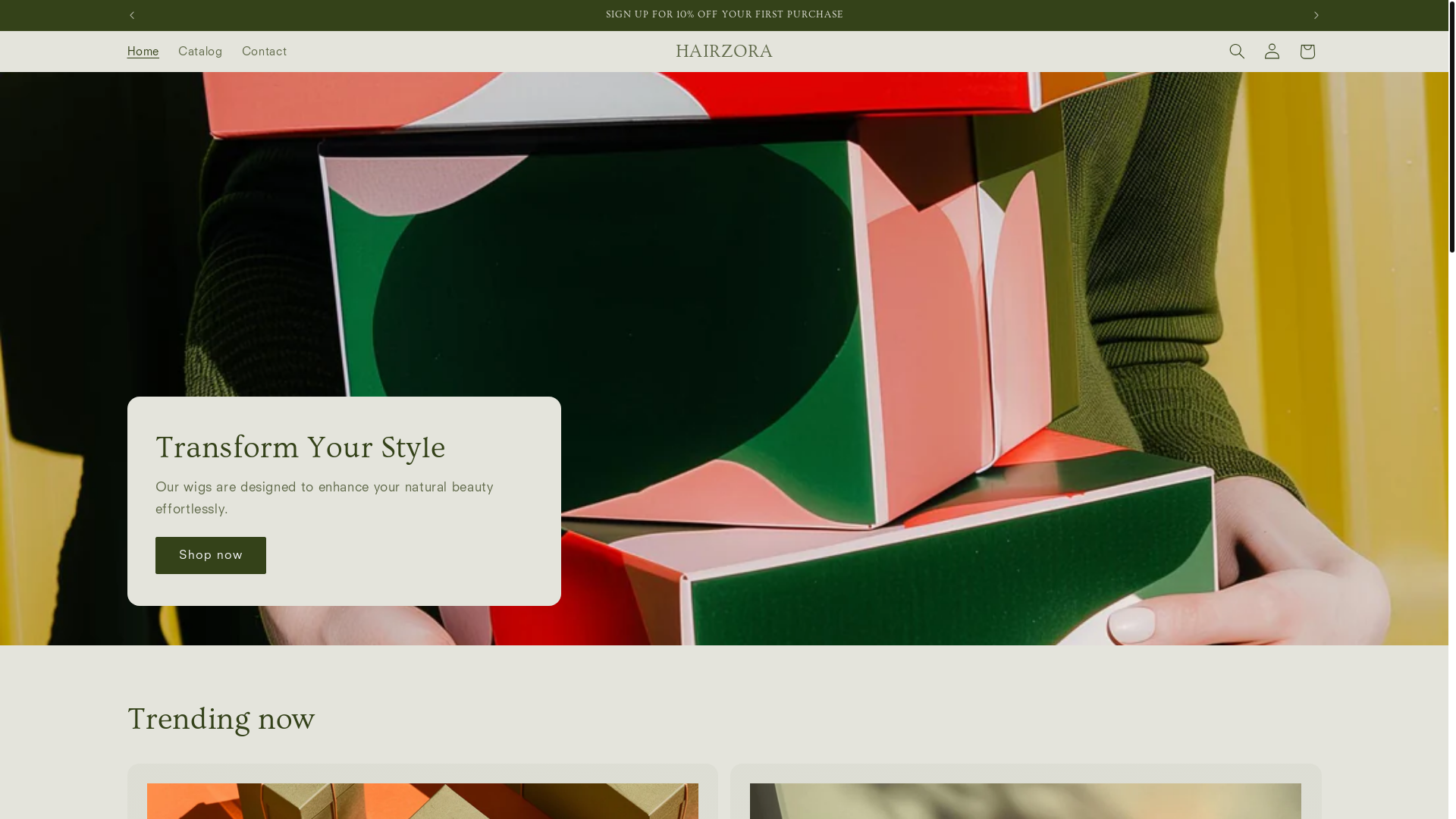Click the Transform Your Style heading

coord(300,447)
